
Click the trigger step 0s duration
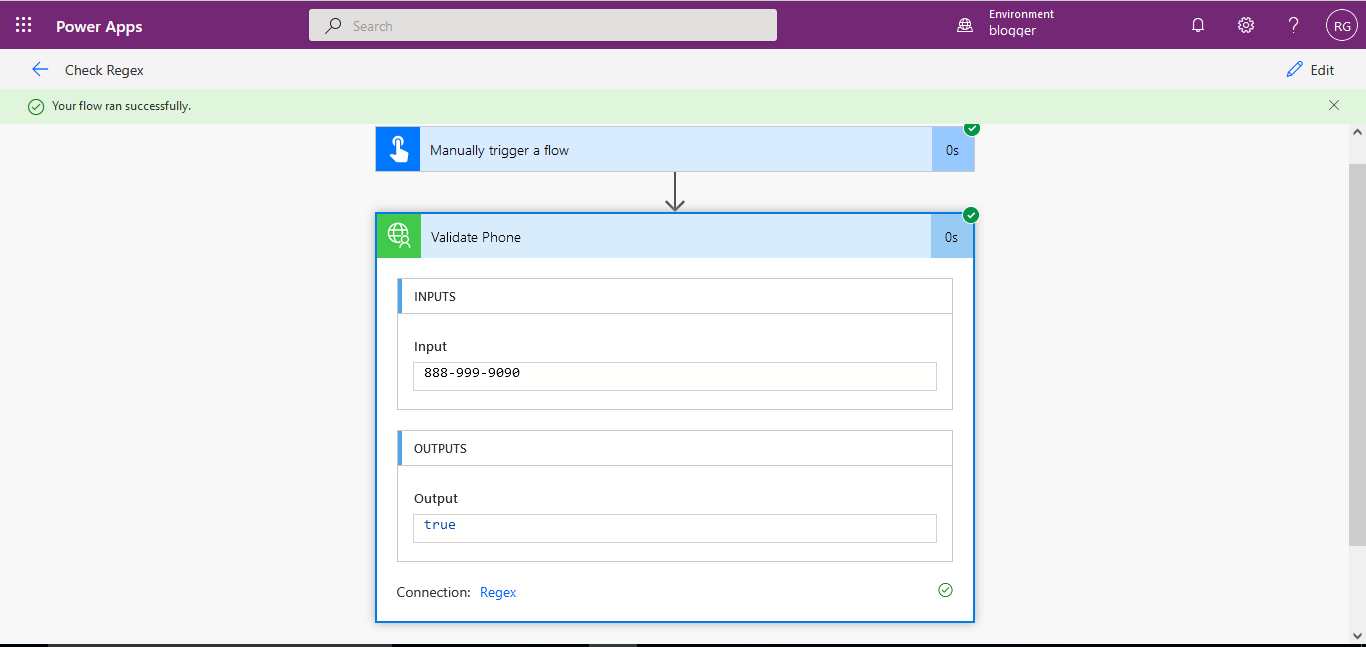952,150
